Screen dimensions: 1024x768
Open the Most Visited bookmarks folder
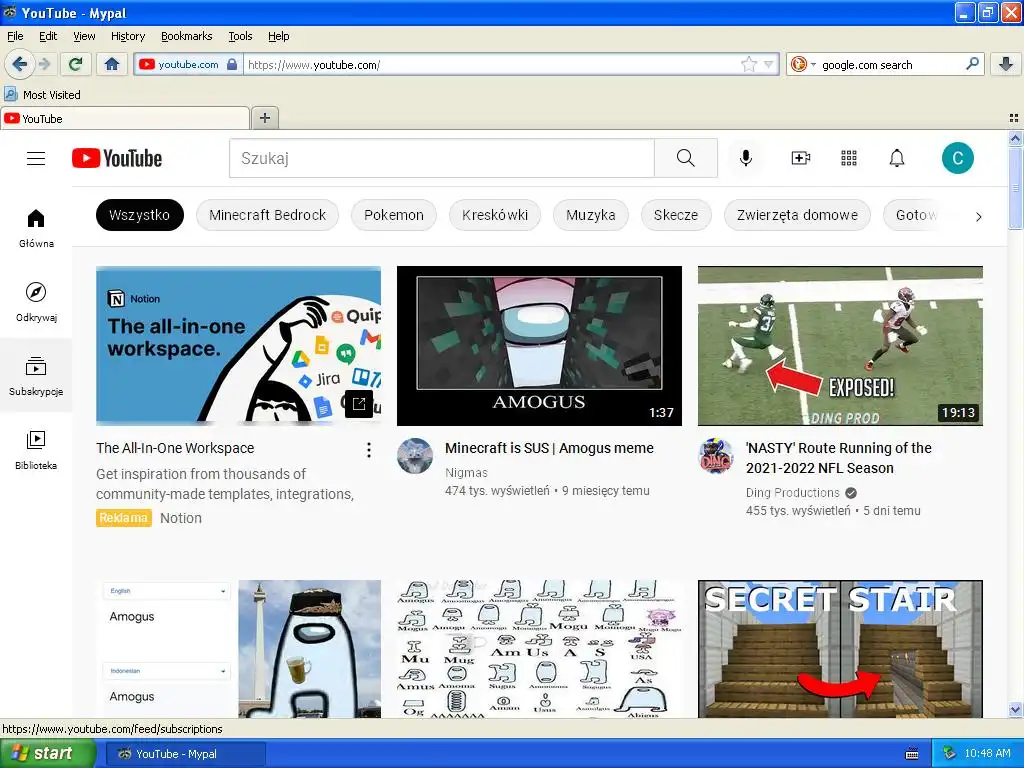[x=43, y=95]
